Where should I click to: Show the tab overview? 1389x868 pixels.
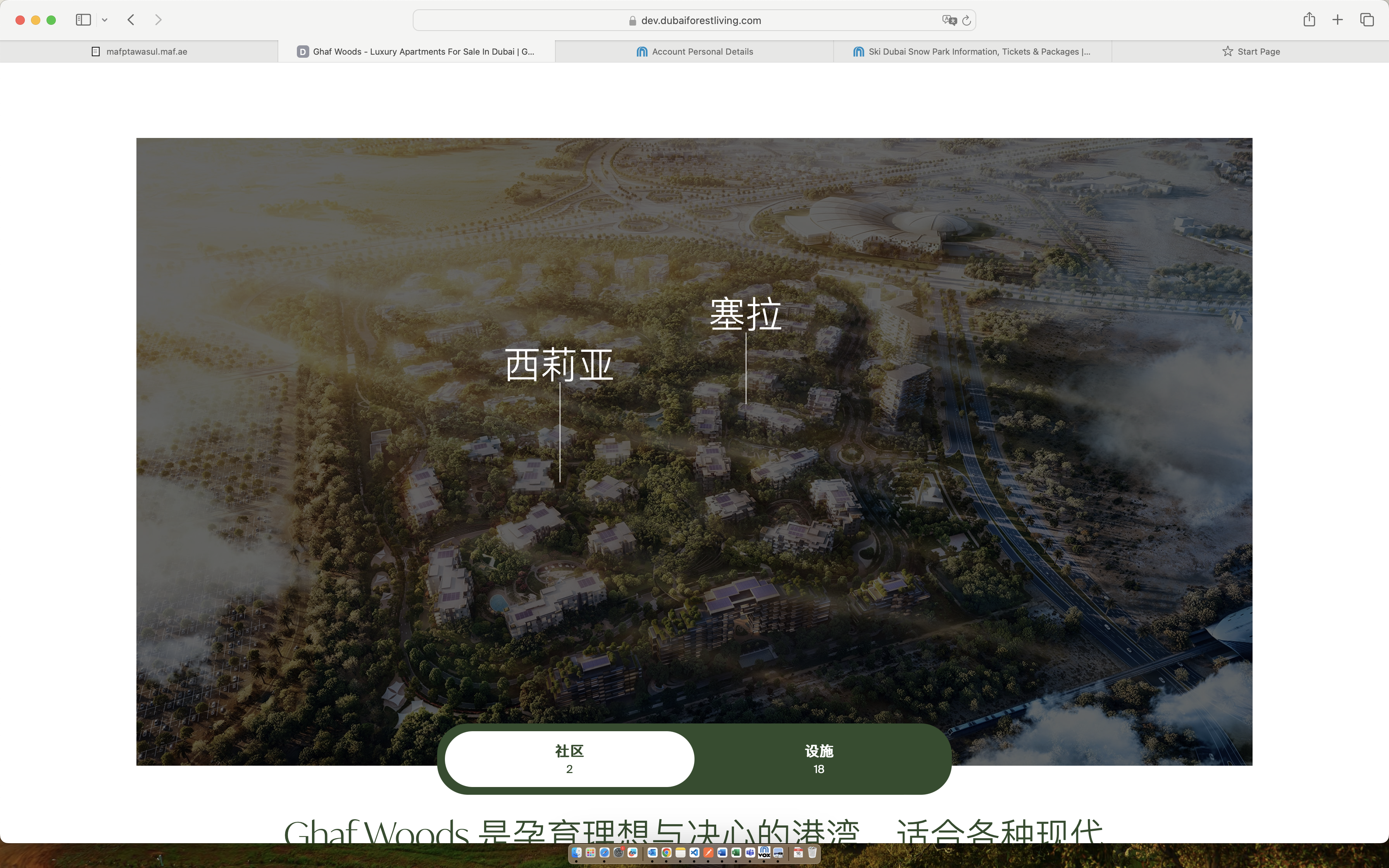point(1367,20)
